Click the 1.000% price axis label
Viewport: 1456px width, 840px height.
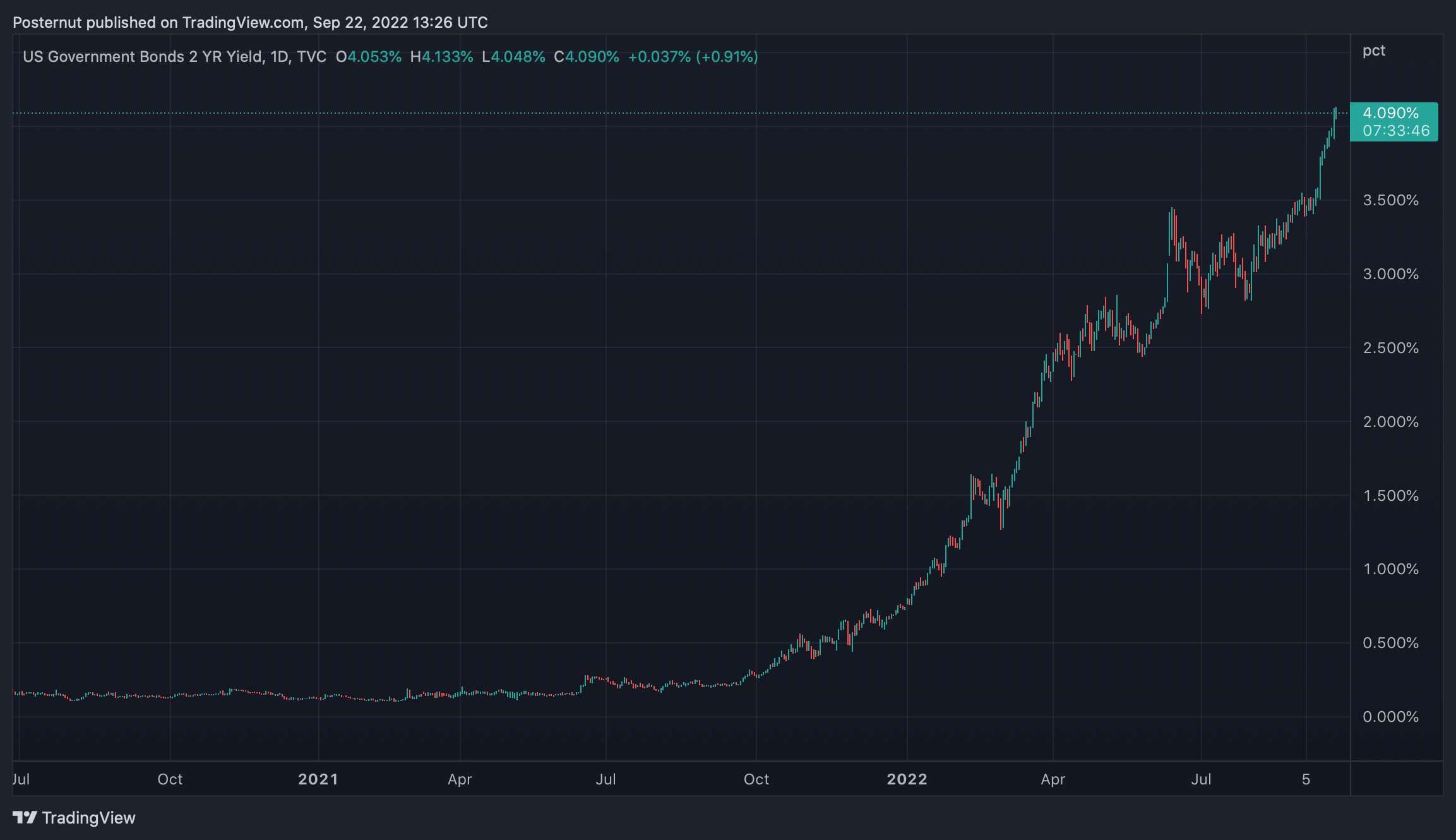(1390, 569)
